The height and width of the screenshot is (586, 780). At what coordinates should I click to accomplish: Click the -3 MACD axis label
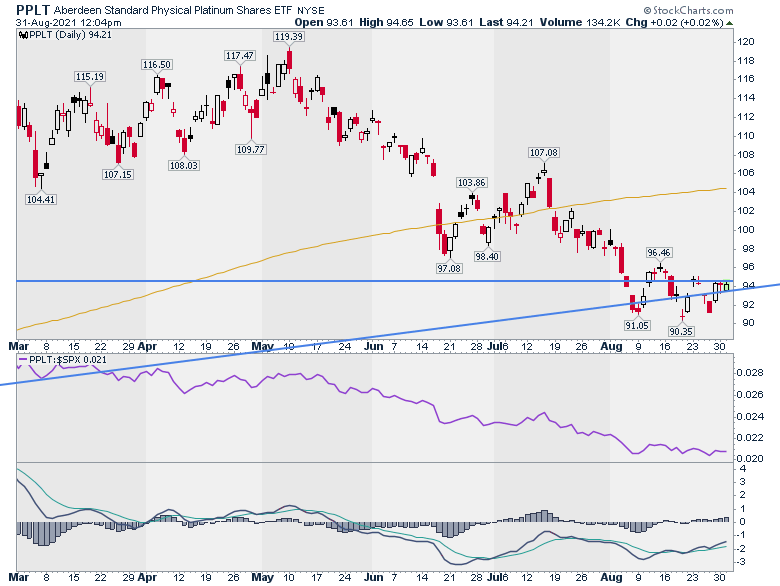tap(740, 562)
